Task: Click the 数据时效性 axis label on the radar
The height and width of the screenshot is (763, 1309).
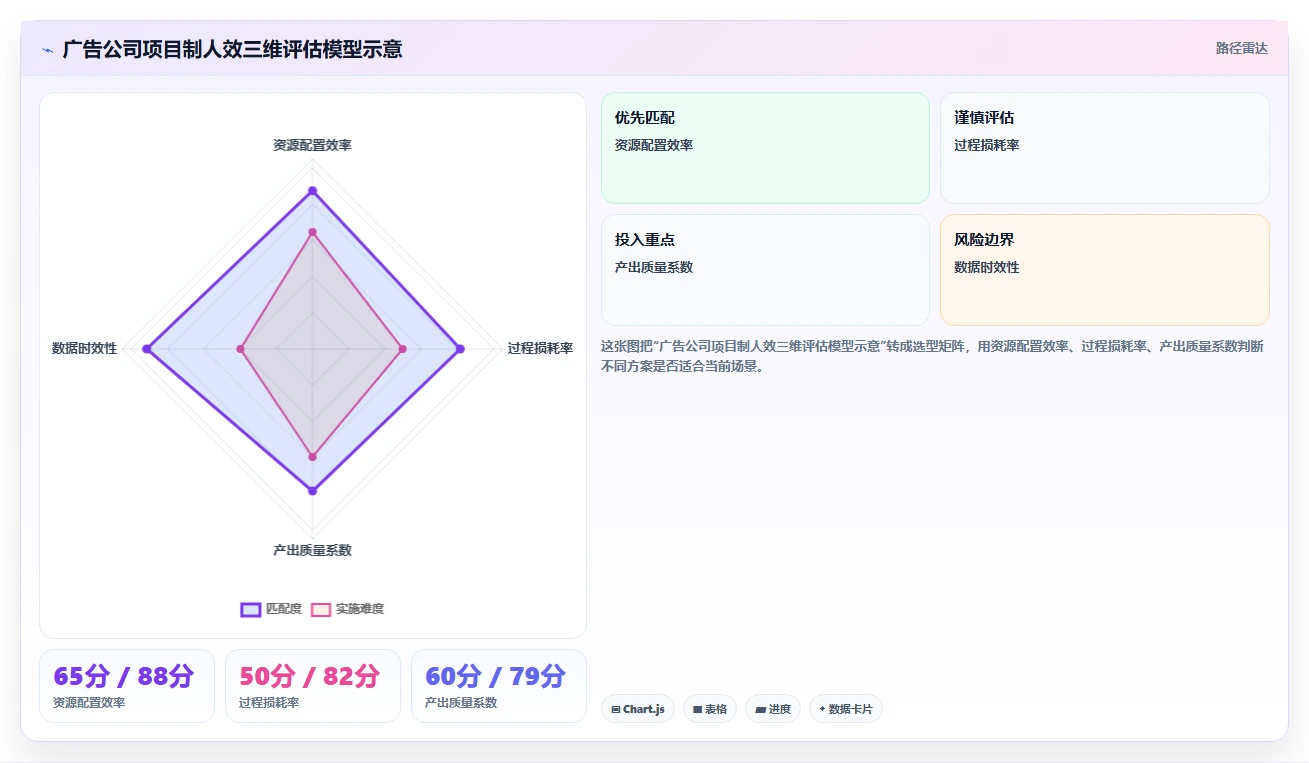Action: coord(84,348)
